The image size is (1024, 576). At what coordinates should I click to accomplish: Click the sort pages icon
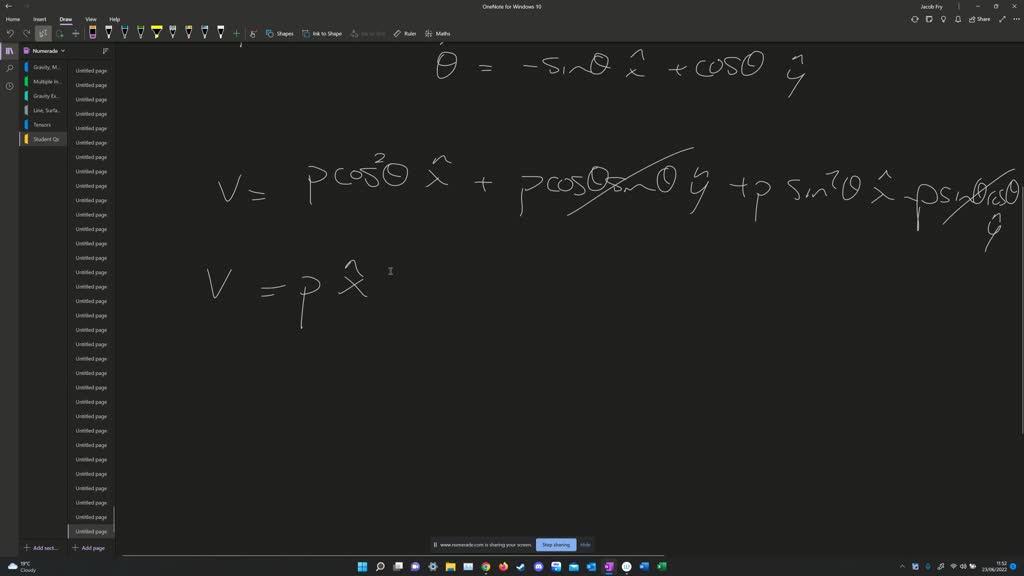[x=105, y=50]
